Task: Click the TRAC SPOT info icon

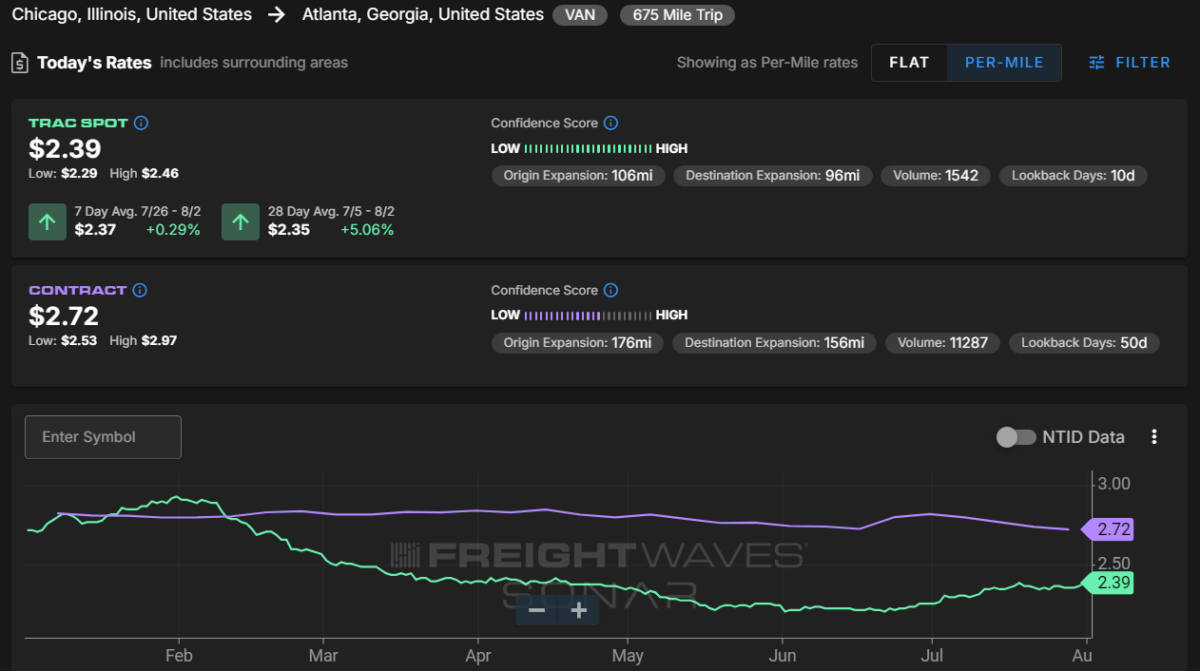Action: tap(141, 123)
